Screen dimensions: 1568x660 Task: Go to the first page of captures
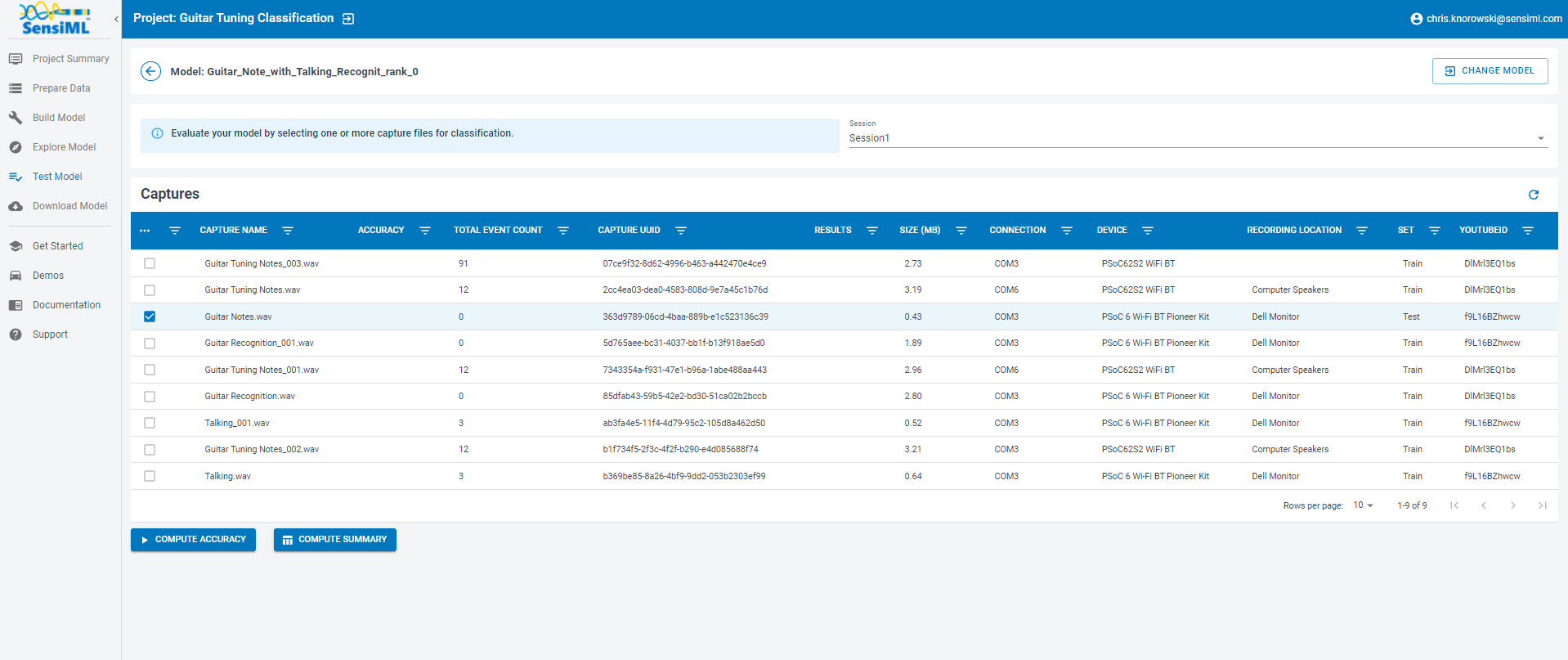point(1454,505)
